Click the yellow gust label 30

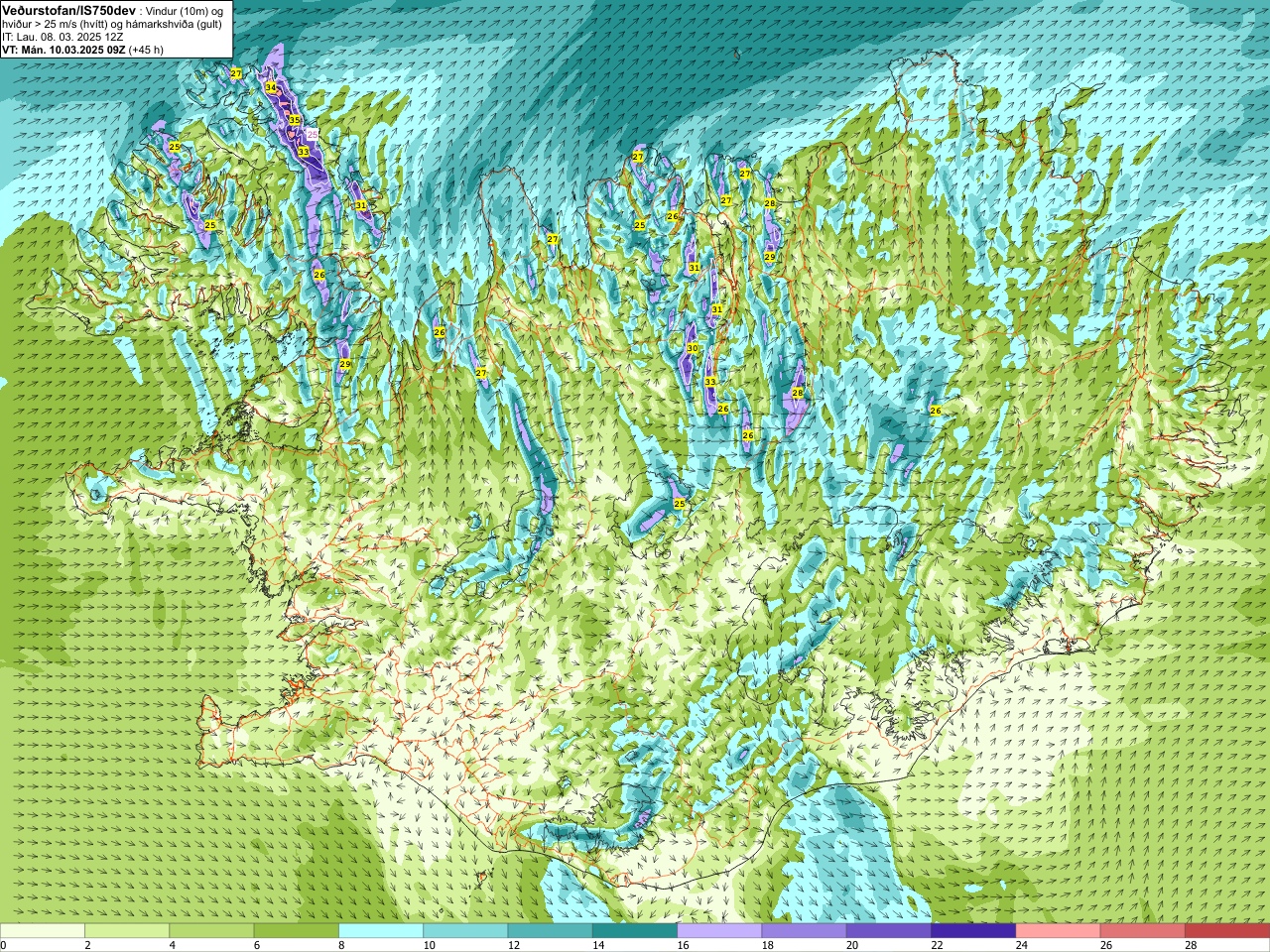[x=693, y=348]
